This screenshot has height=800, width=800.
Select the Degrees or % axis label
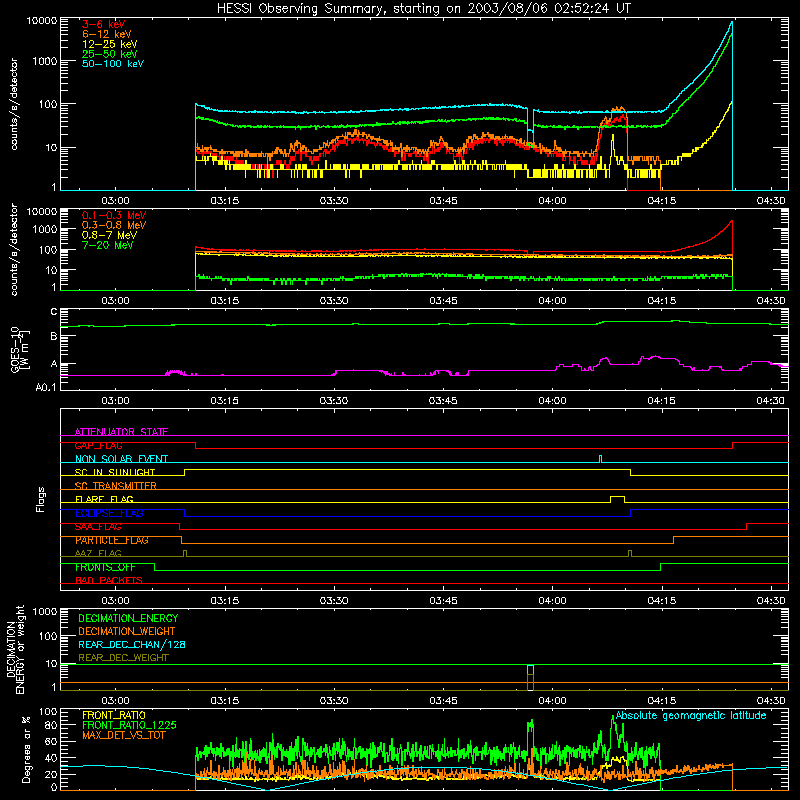[x=26, y=749]
